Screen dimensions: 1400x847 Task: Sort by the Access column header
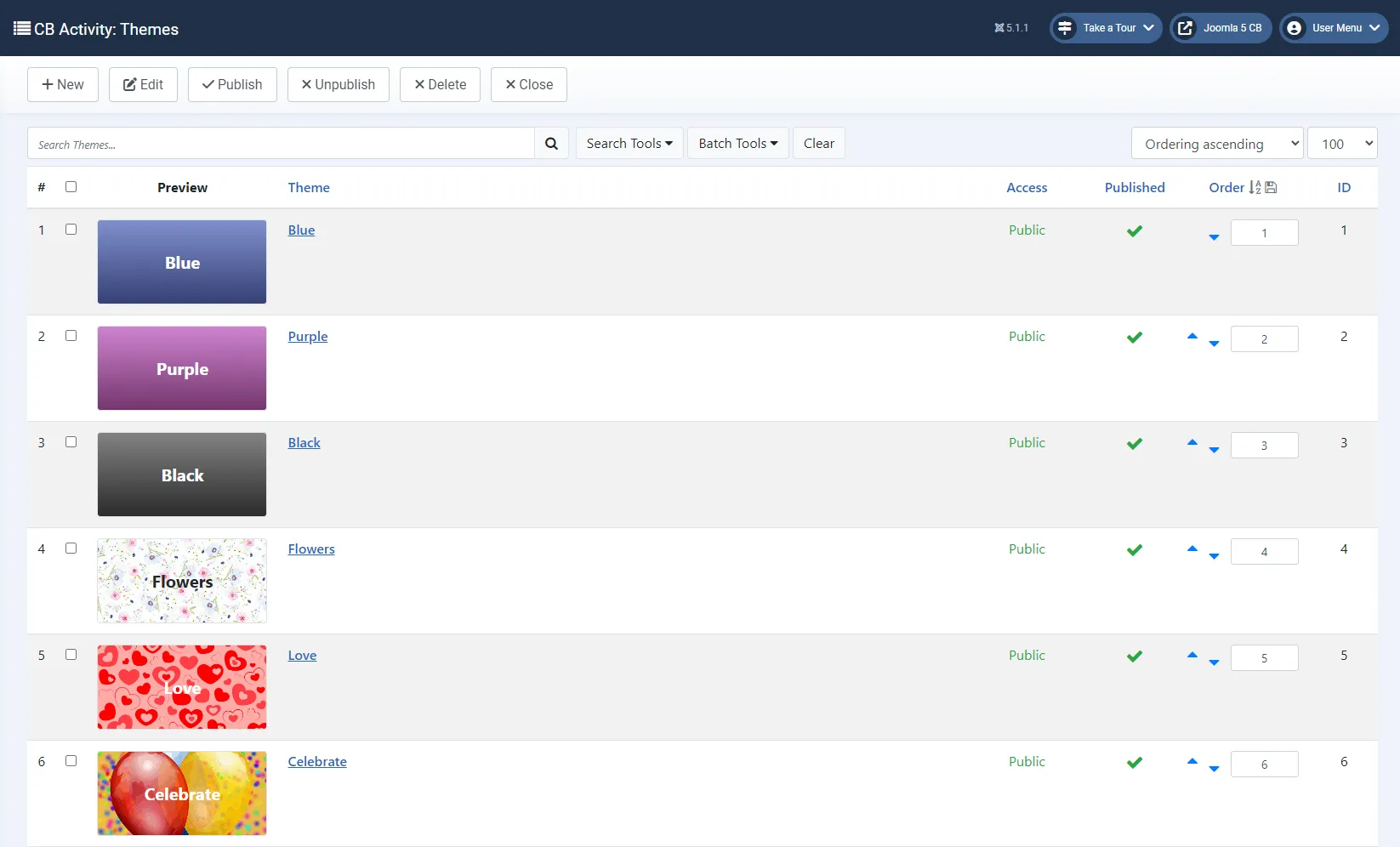pos(1027,188)
